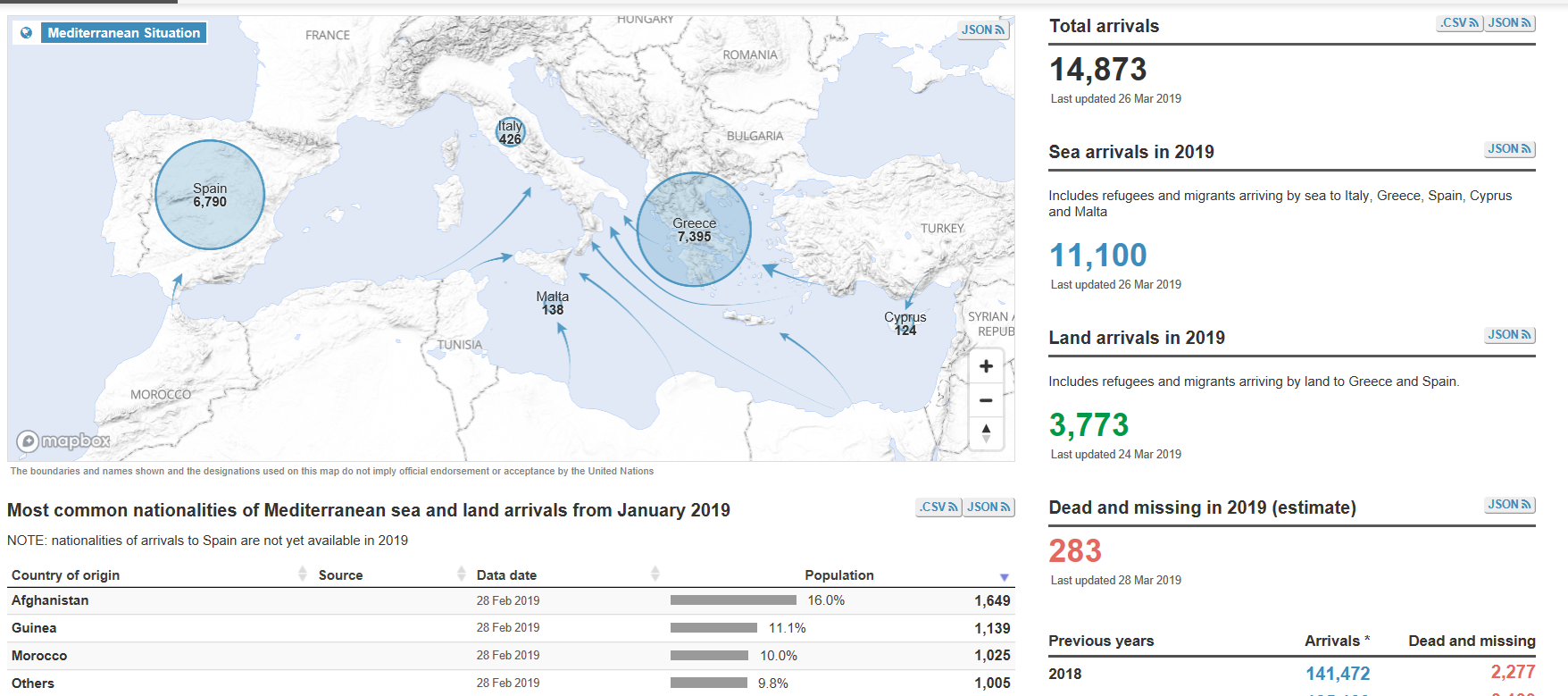Click Afghanistan's 28 Feb 2019 data date

(508, 600)
